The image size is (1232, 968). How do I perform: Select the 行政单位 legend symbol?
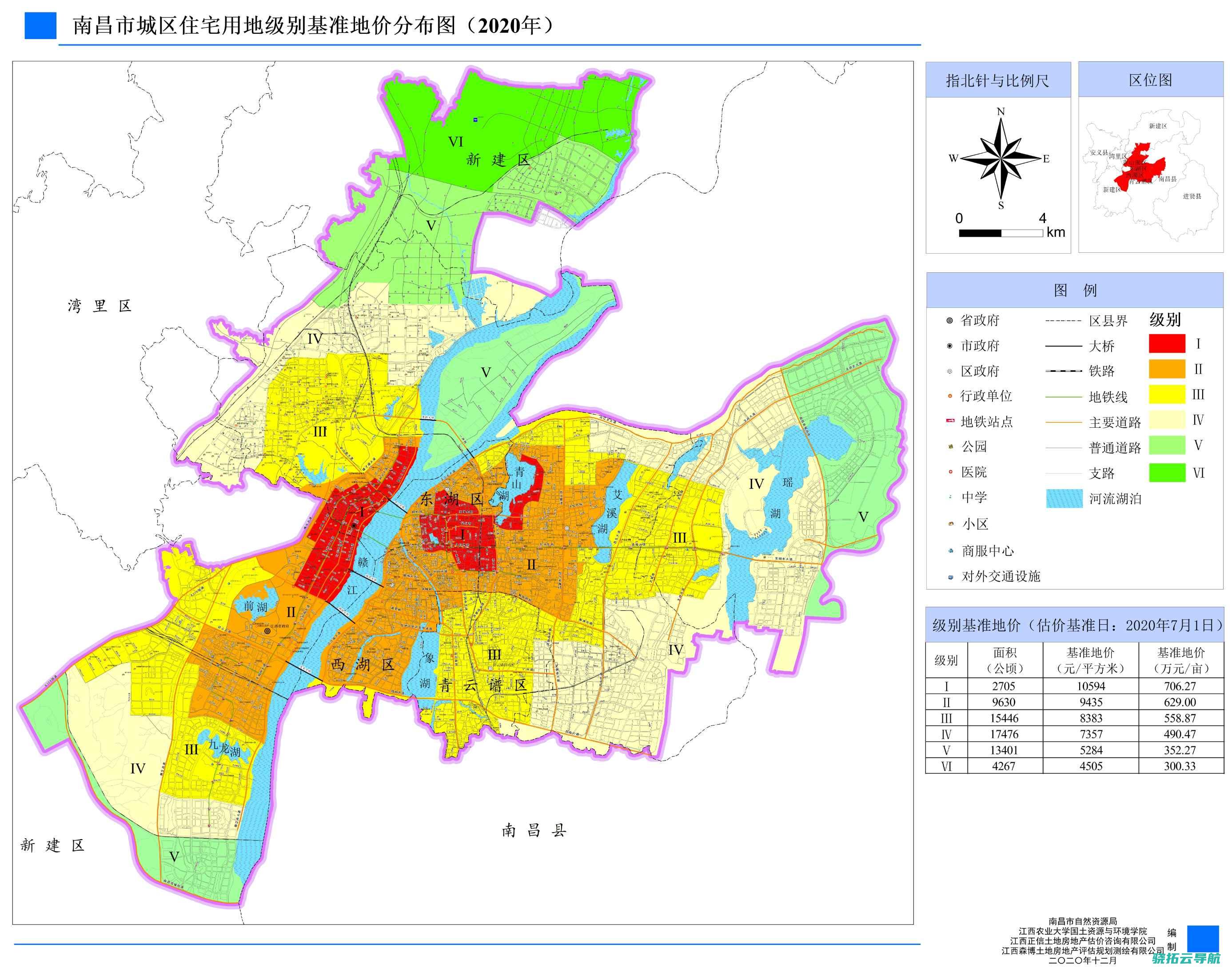(950, 396)
